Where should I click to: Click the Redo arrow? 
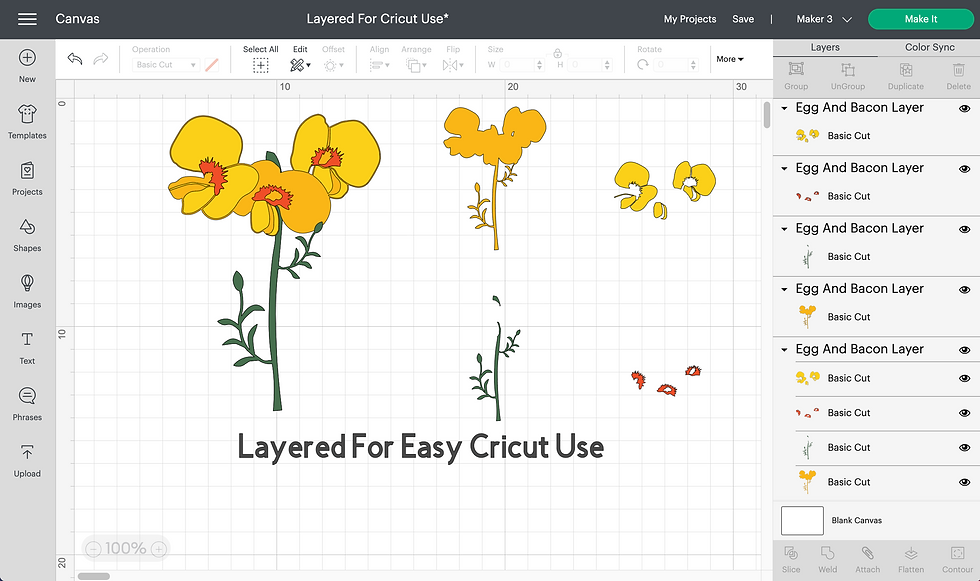coord(101,59)
